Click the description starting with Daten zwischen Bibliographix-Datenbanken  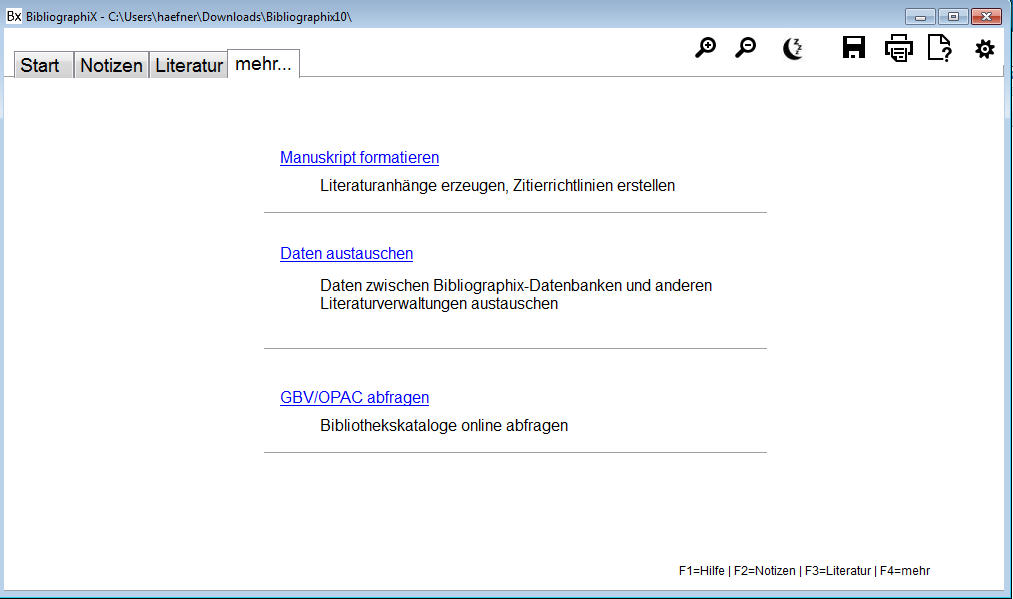[x=516, y=295]
